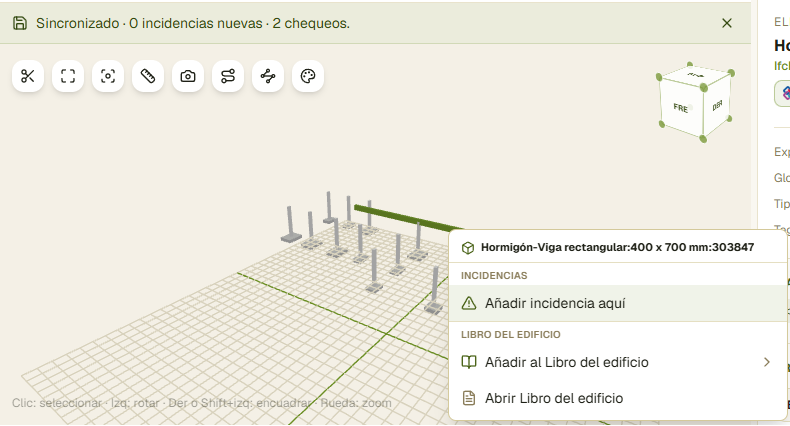Click the focus-on-selection tool icon
790x426 pixels.
(108, 76)
